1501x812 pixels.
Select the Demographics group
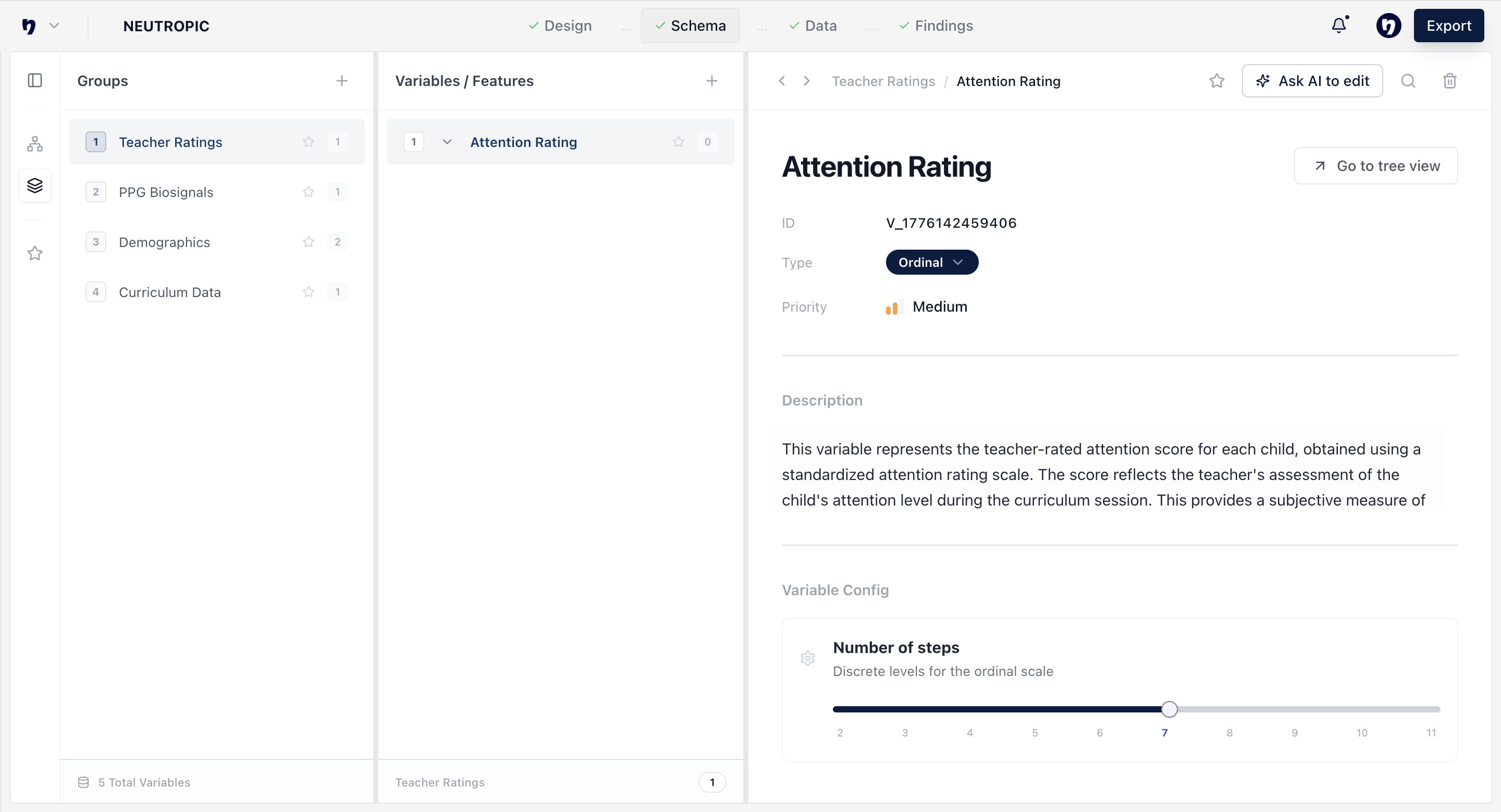pos(164,242)
